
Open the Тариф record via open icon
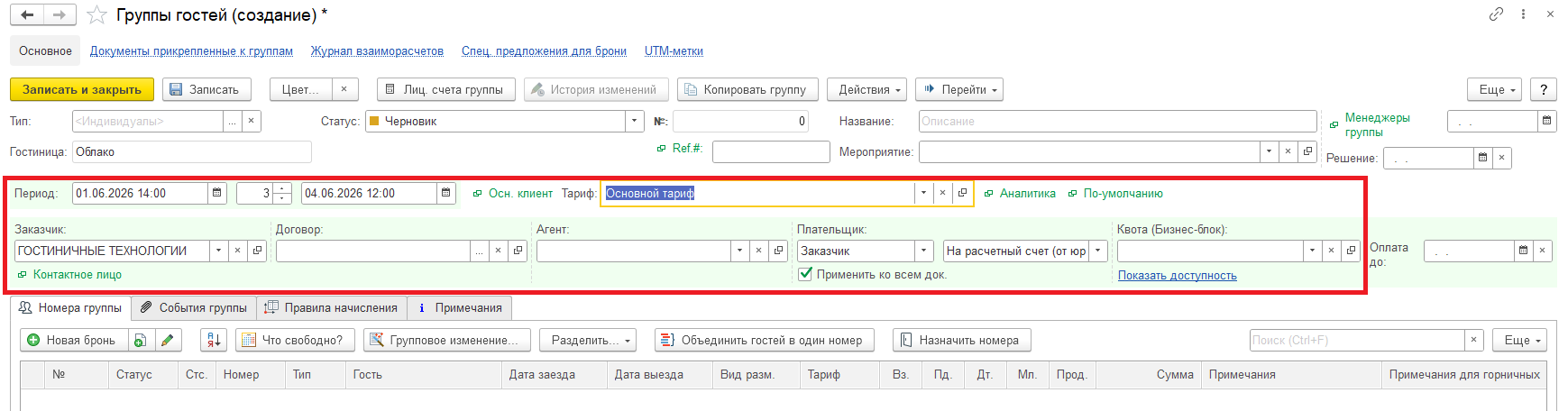[963, 193]
